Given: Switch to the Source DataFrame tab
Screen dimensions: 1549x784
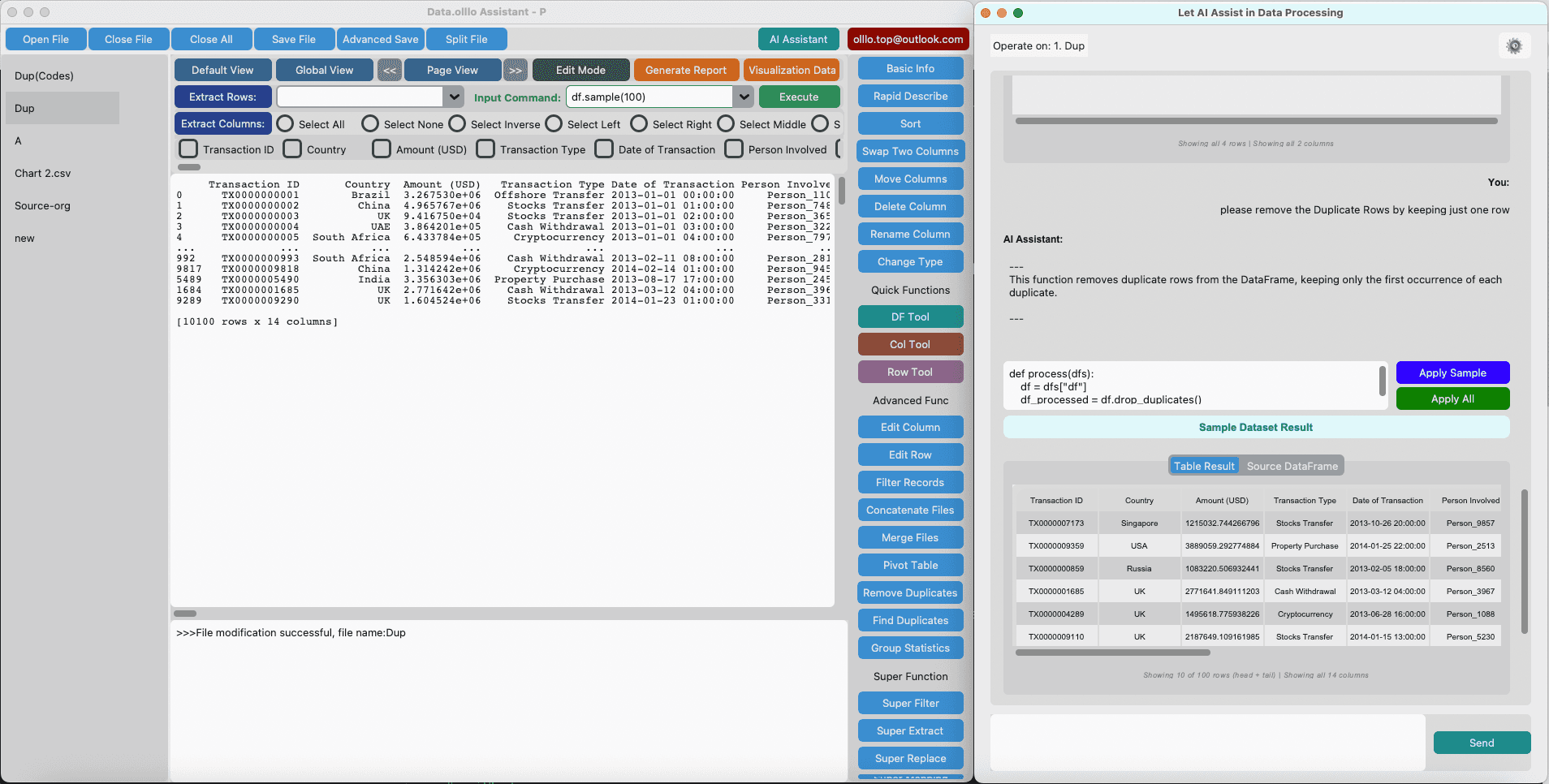Looking at the screenshot, I should [x=1292, y=465].
